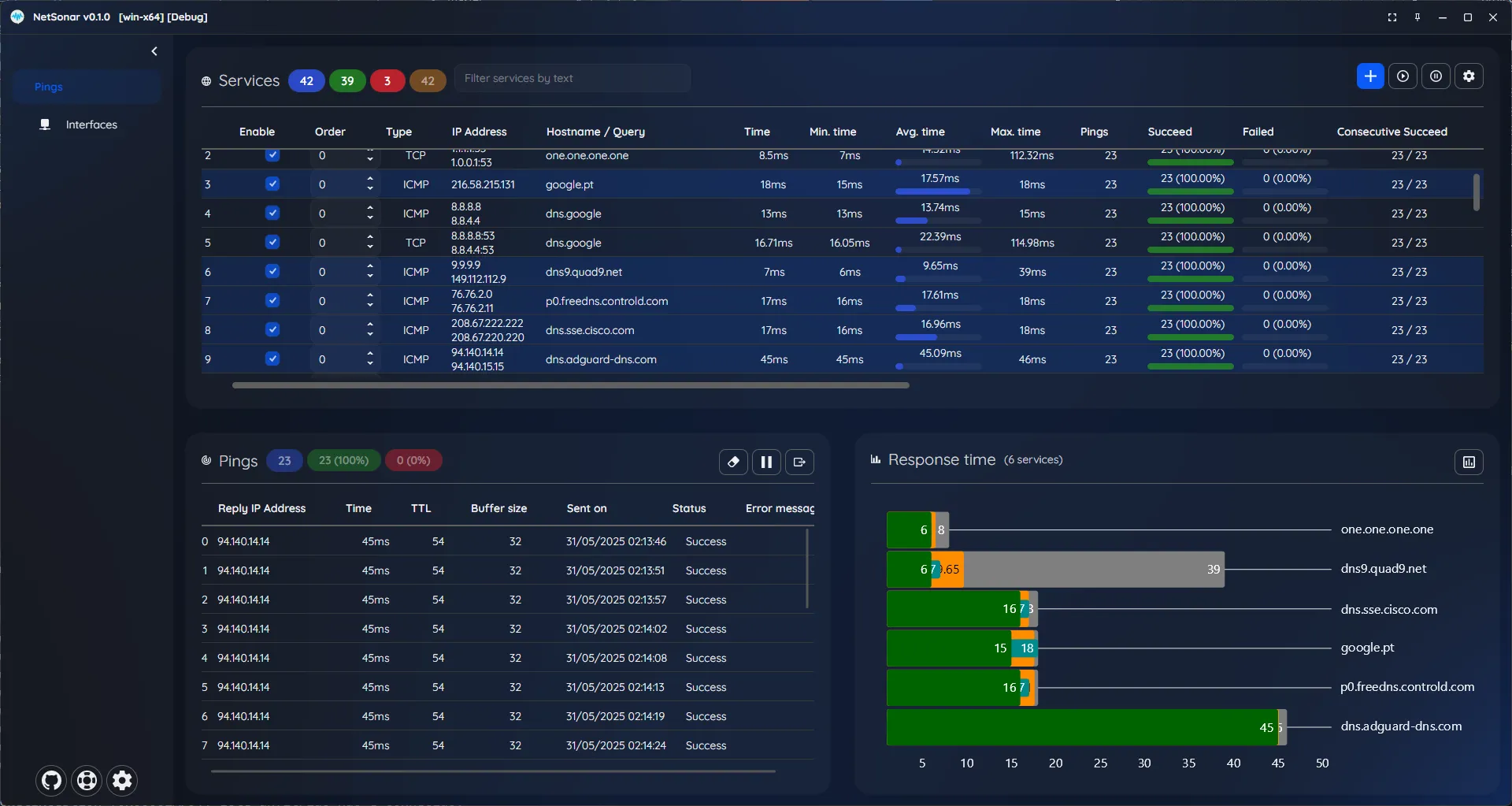This screenshot has height=806, width=1512.
Task: Click the red failed services count badge
Action: [x=387, y=80]
